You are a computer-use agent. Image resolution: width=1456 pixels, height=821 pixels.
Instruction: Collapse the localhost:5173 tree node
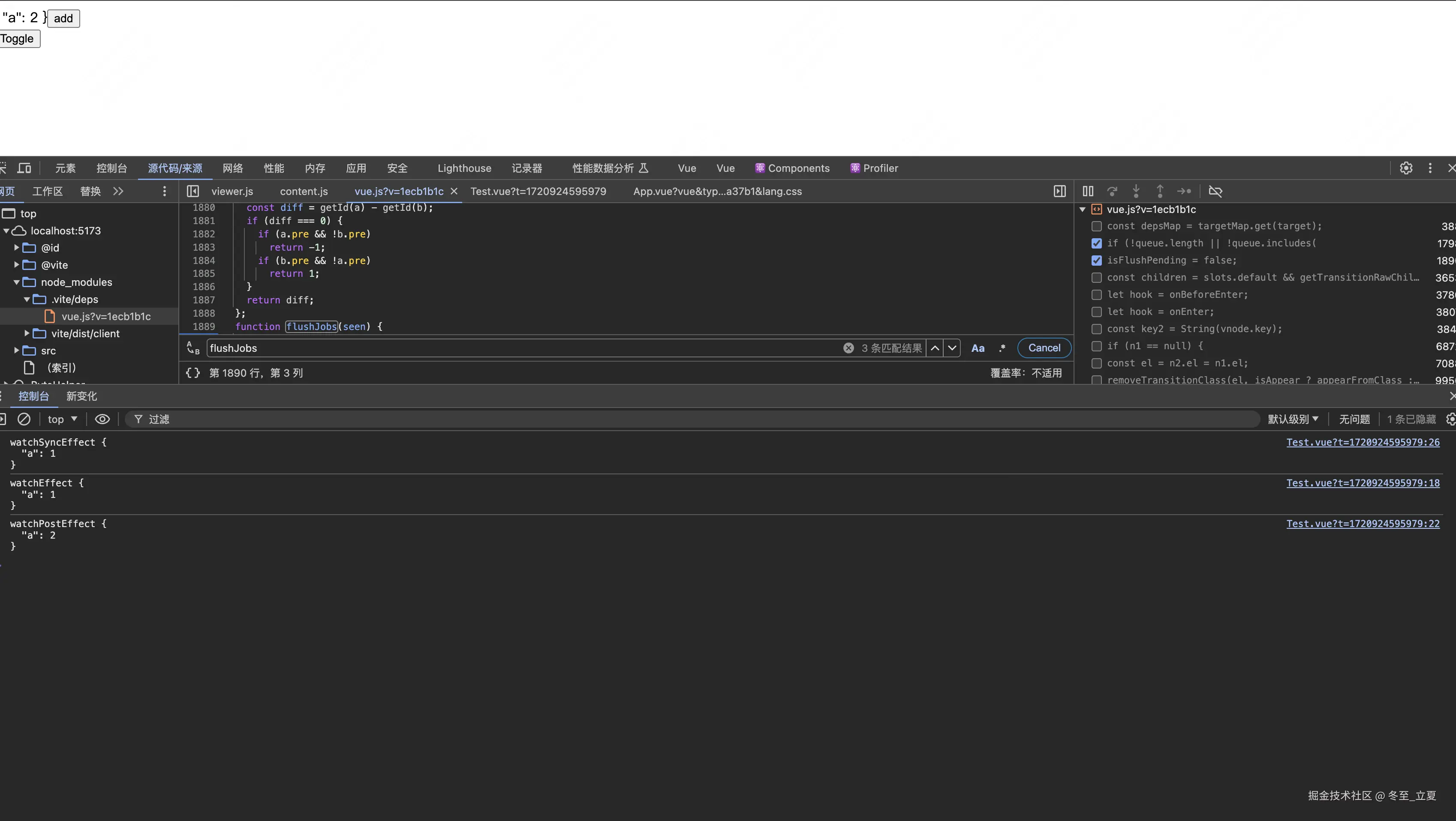(x=6, y=231)
